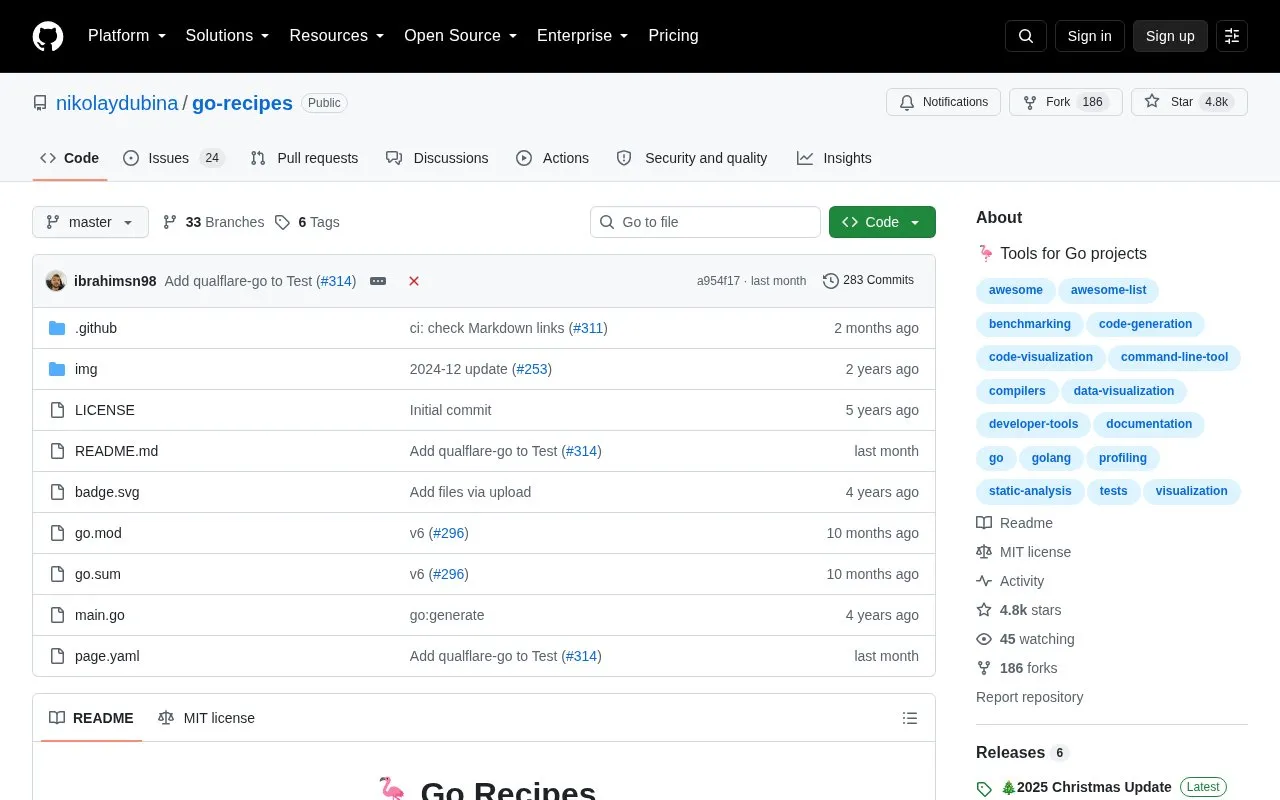The image size is (1280, 800).
Task: Click the star icon next to 4.8k stars
Action: click(x=984, y=610)
